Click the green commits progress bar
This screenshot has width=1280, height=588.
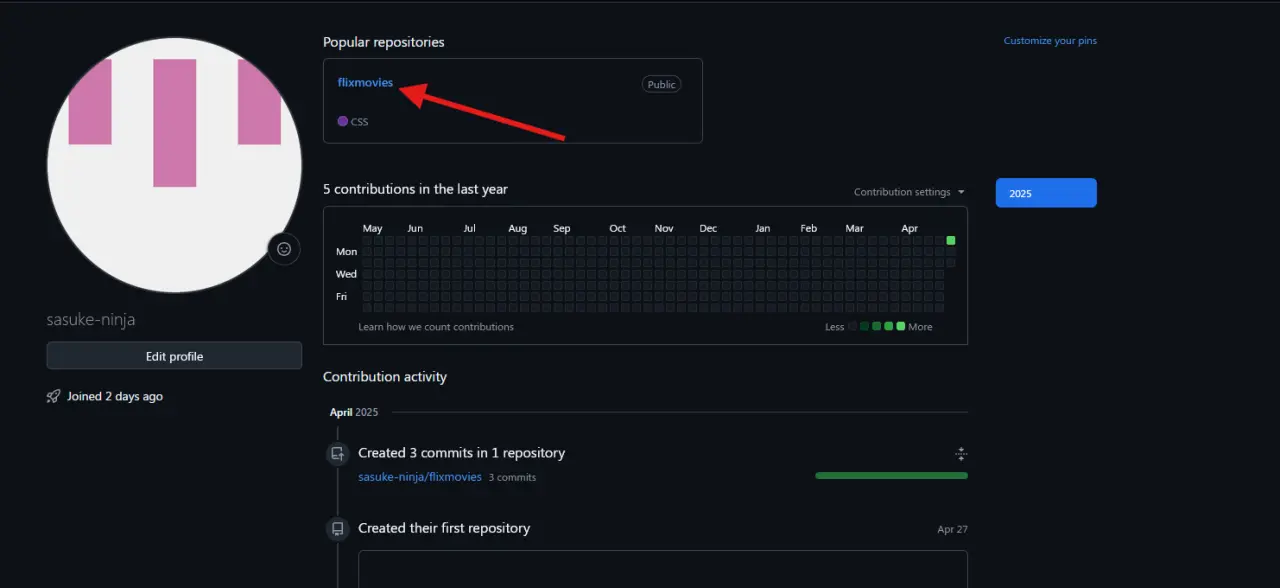[892, 476]
